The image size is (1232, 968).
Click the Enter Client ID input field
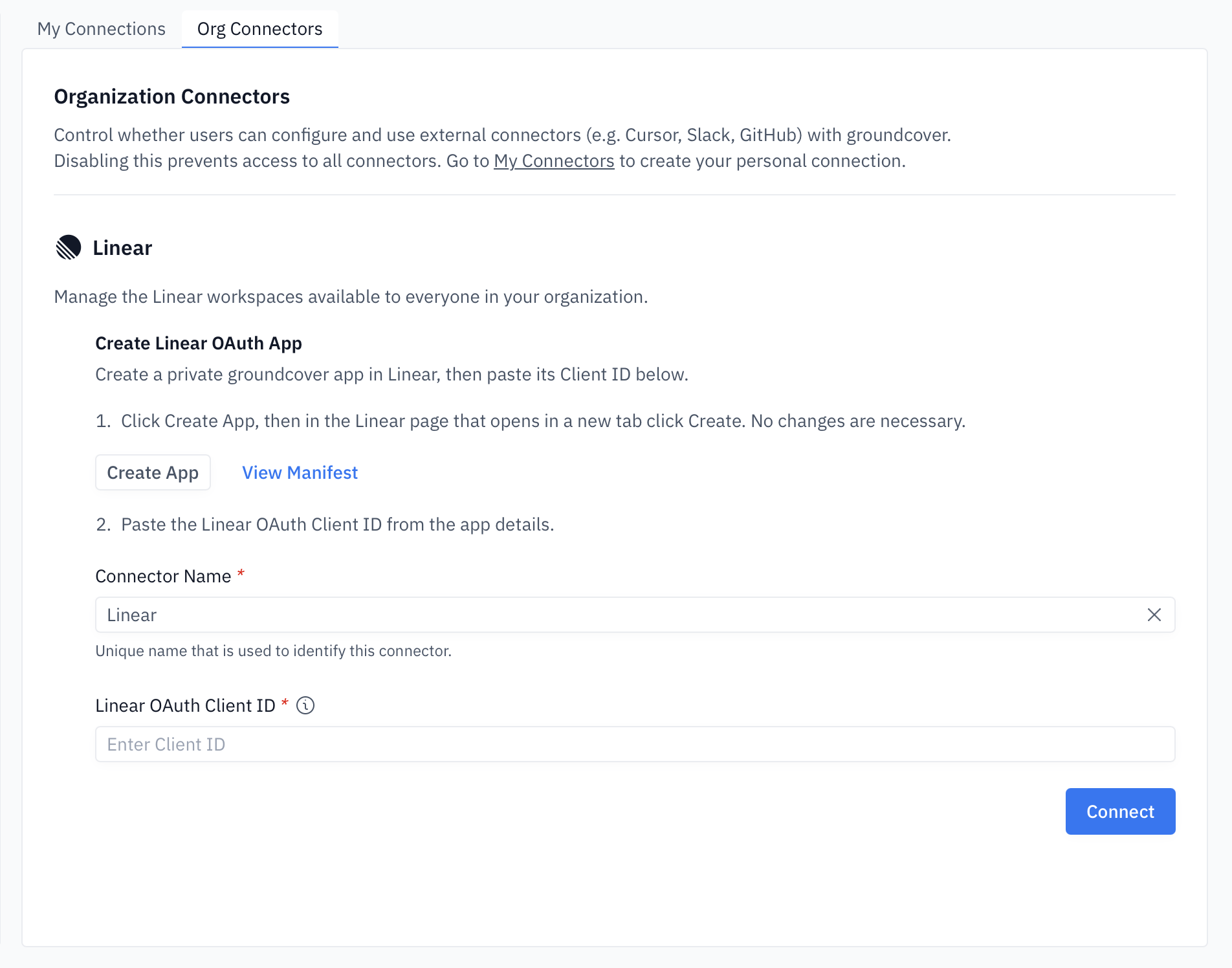point(635,744)
